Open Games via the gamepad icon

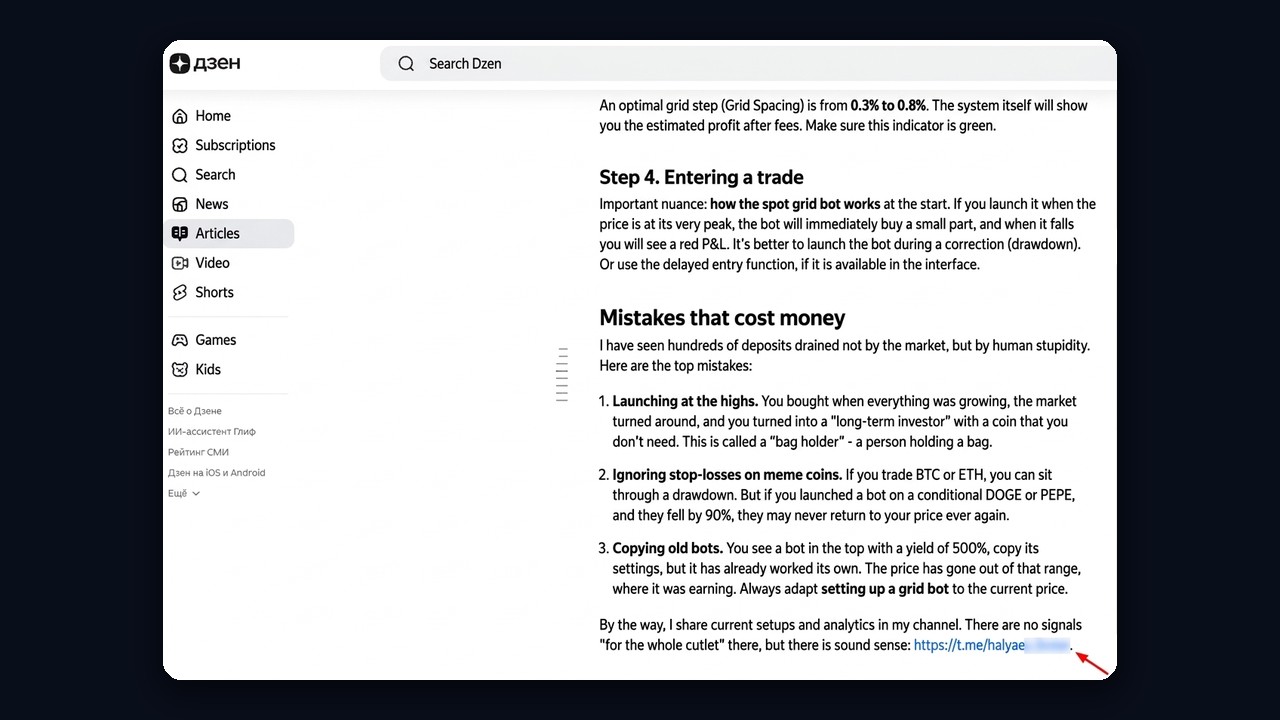coord(180,340)
